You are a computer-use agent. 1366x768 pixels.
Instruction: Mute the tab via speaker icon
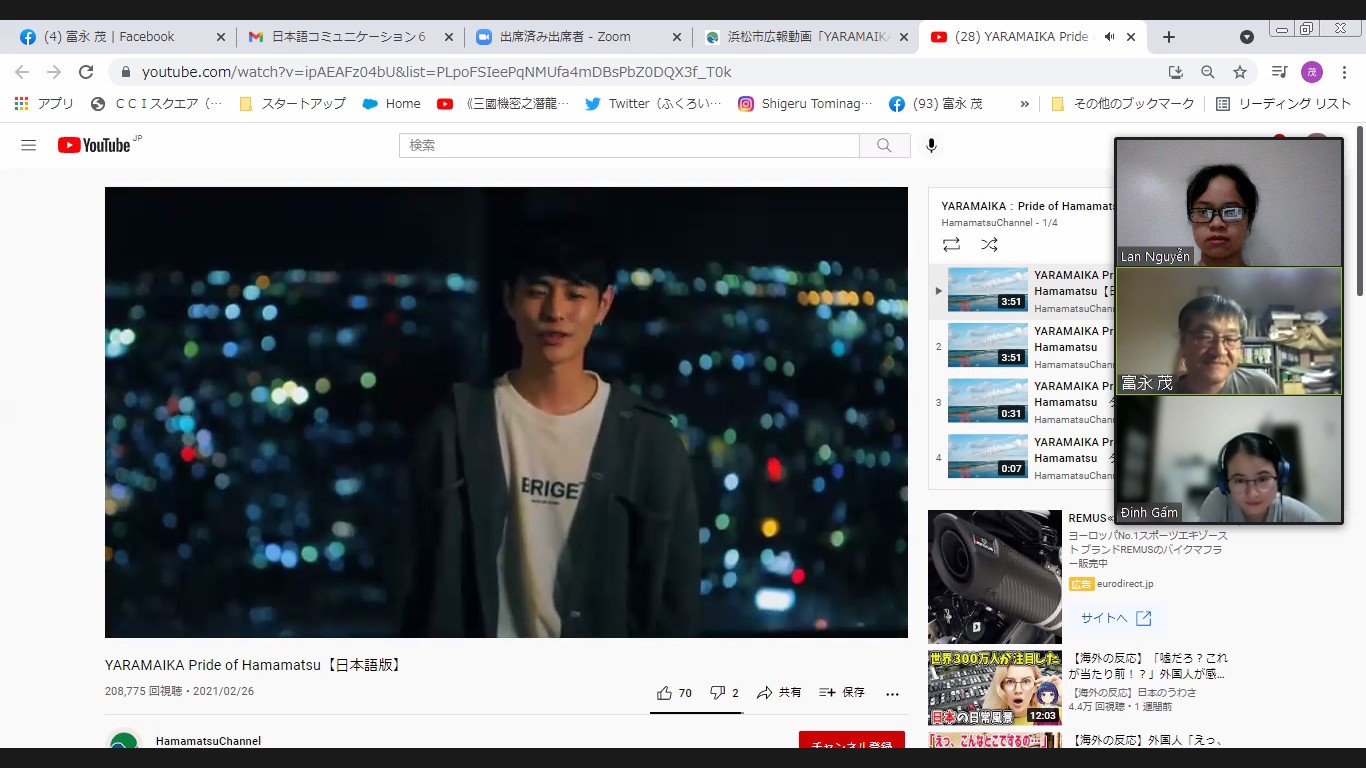(x=1109, y=37)
